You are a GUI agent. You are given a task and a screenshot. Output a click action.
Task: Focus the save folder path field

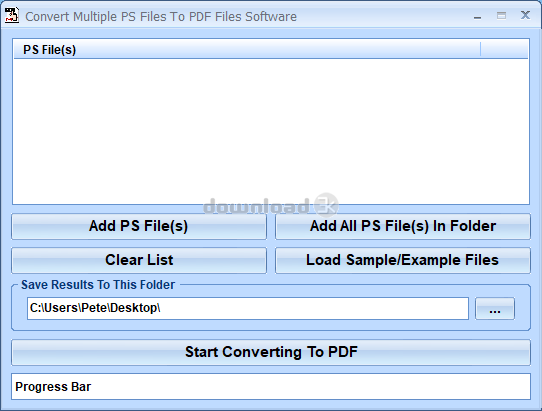coord(248,308)
